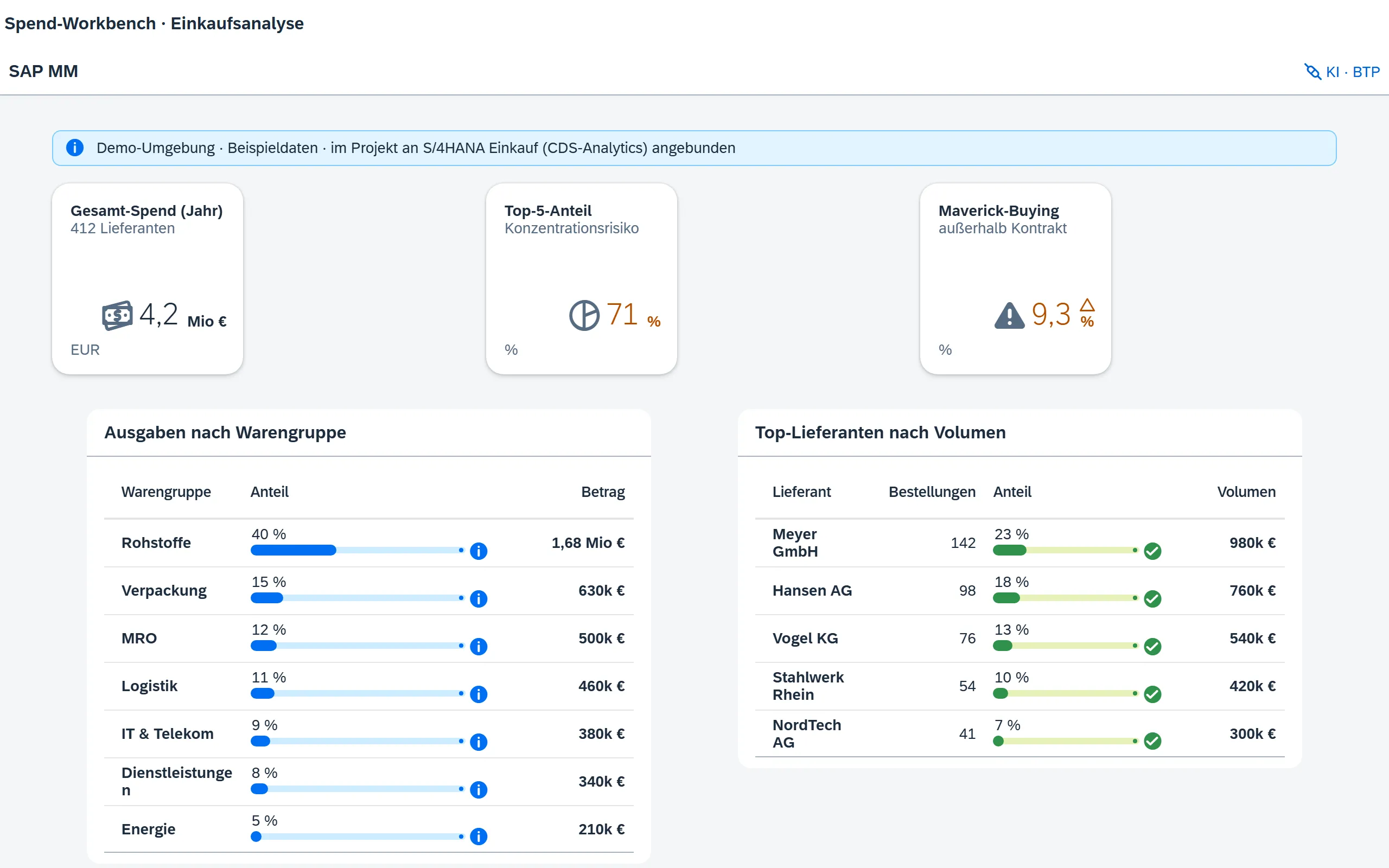
Task: Click the warning triangle on Maverick-Buying card
Action: [1009, 315]
